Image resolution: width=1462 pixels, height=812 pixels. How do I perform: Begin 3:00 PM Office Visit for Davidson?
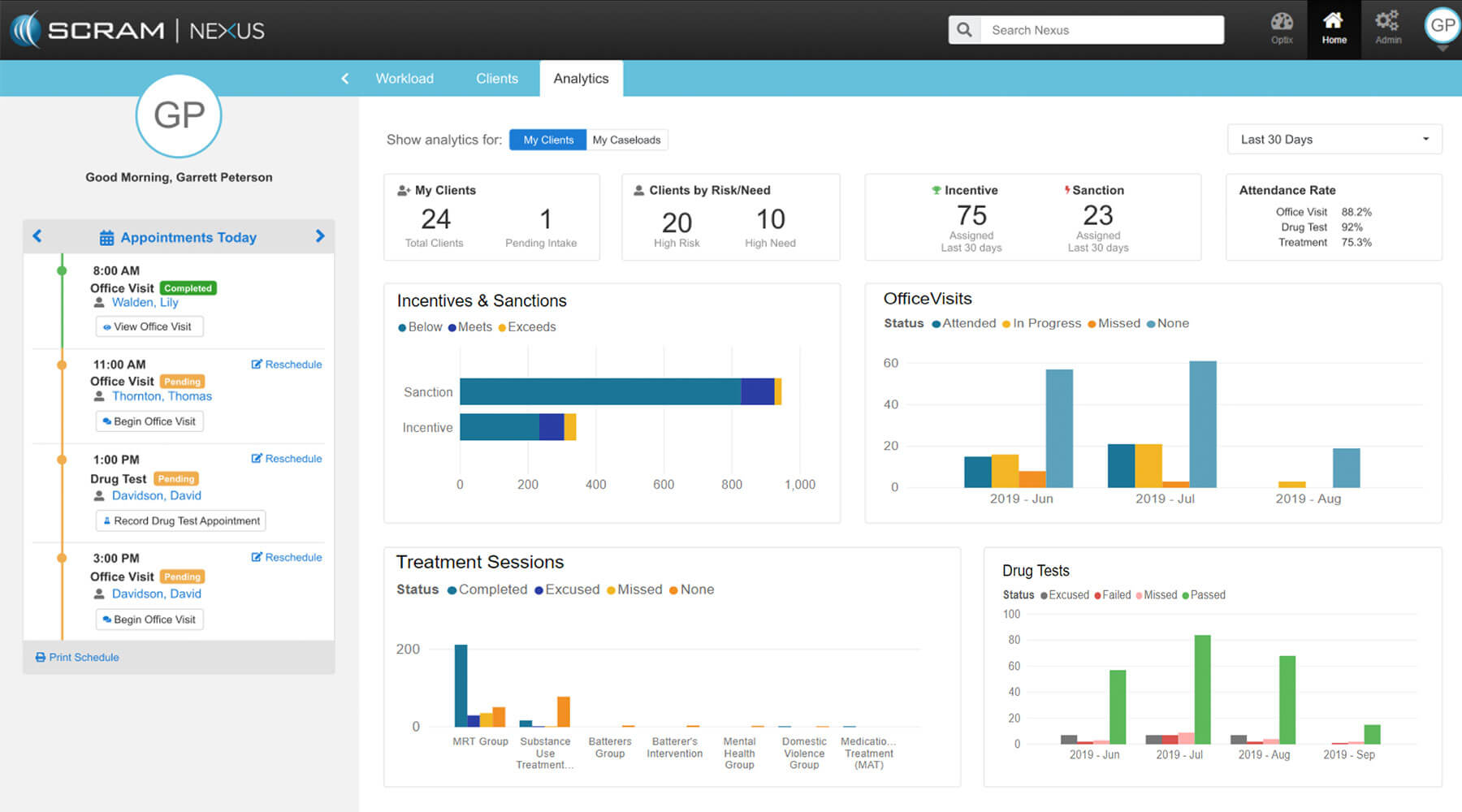(x=149, y=620)
